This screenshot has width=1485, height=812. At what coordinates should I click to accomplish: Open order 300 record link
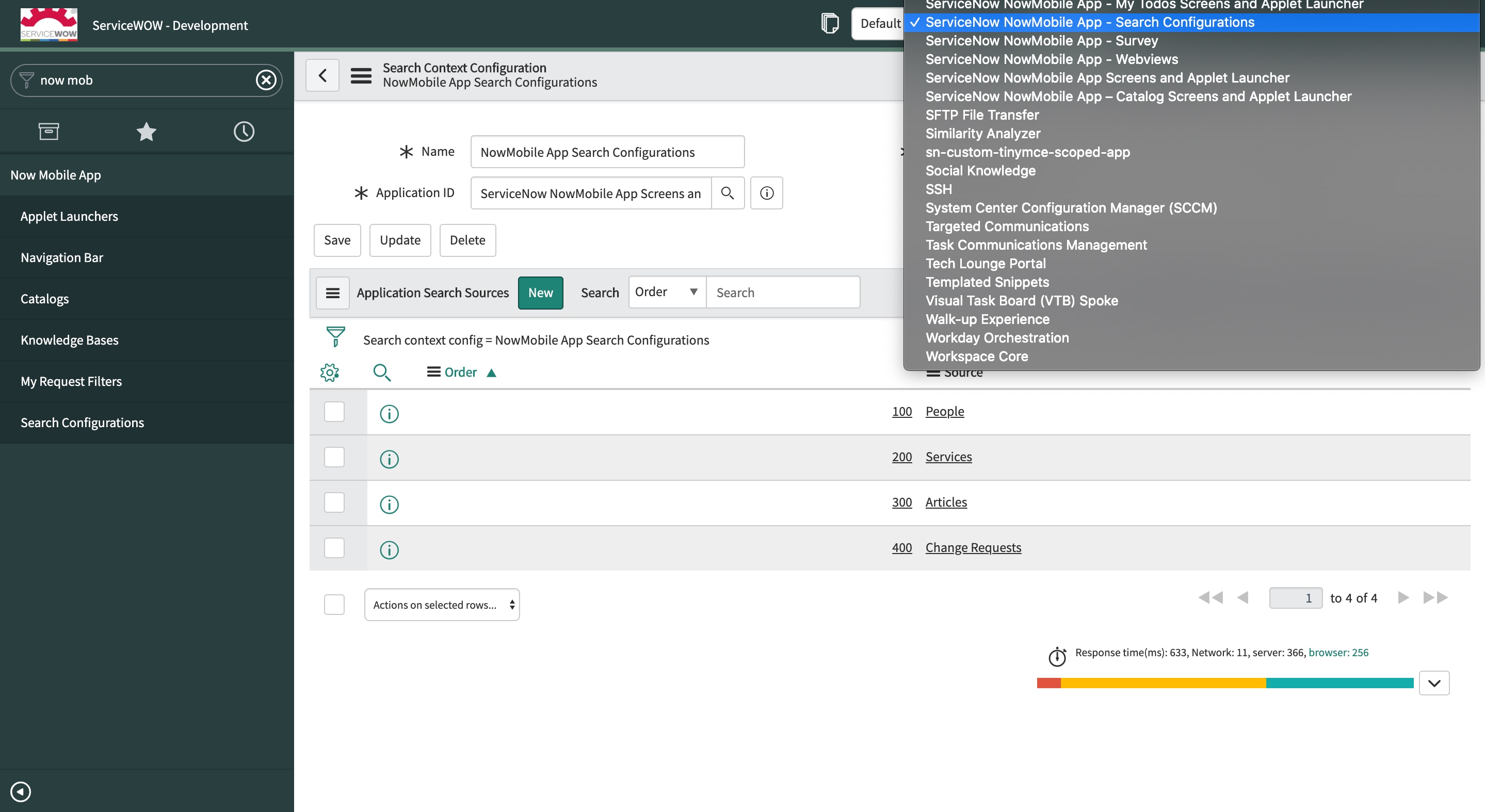pos(901,502)
